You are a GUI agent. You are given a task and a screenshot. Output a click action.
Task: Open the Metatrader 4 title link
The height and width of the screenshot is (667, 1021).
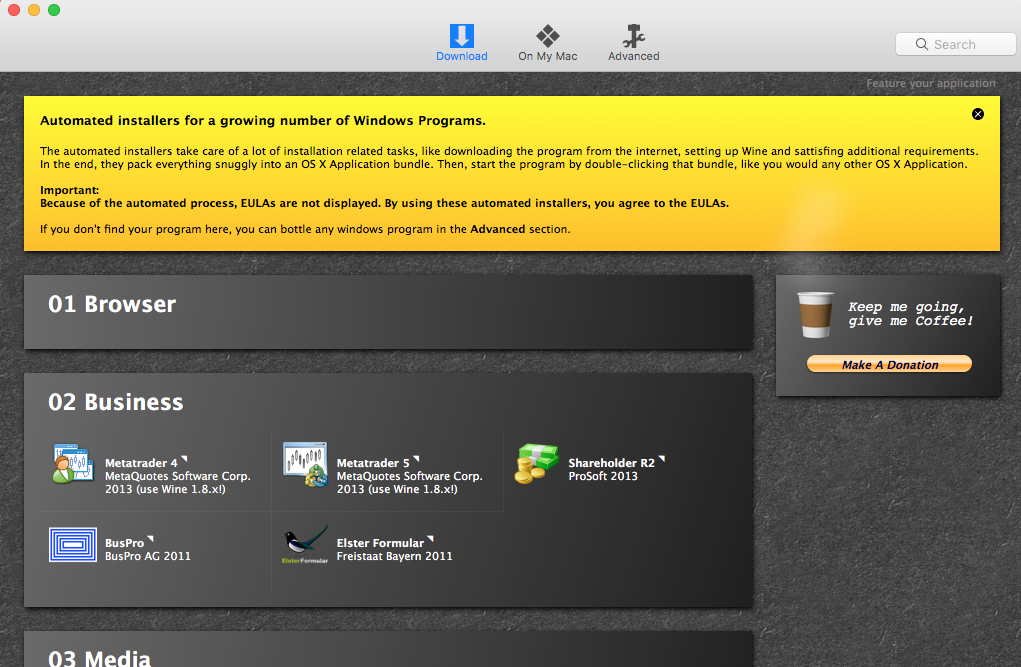[141, 463]
